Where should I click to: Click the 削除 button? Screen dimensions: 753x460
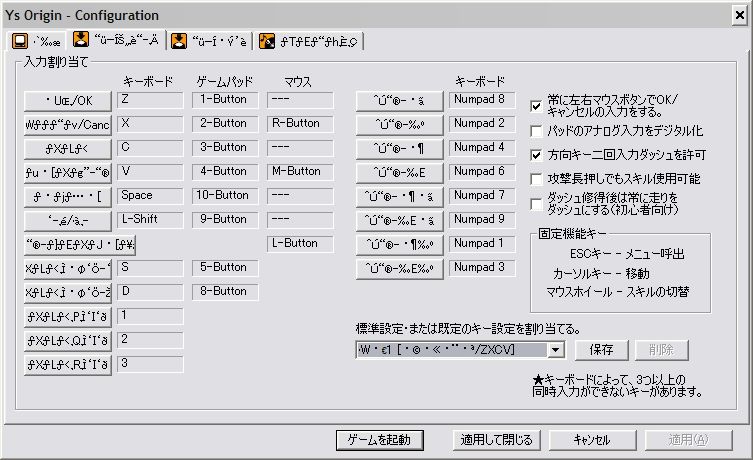[x=661, y=350]
